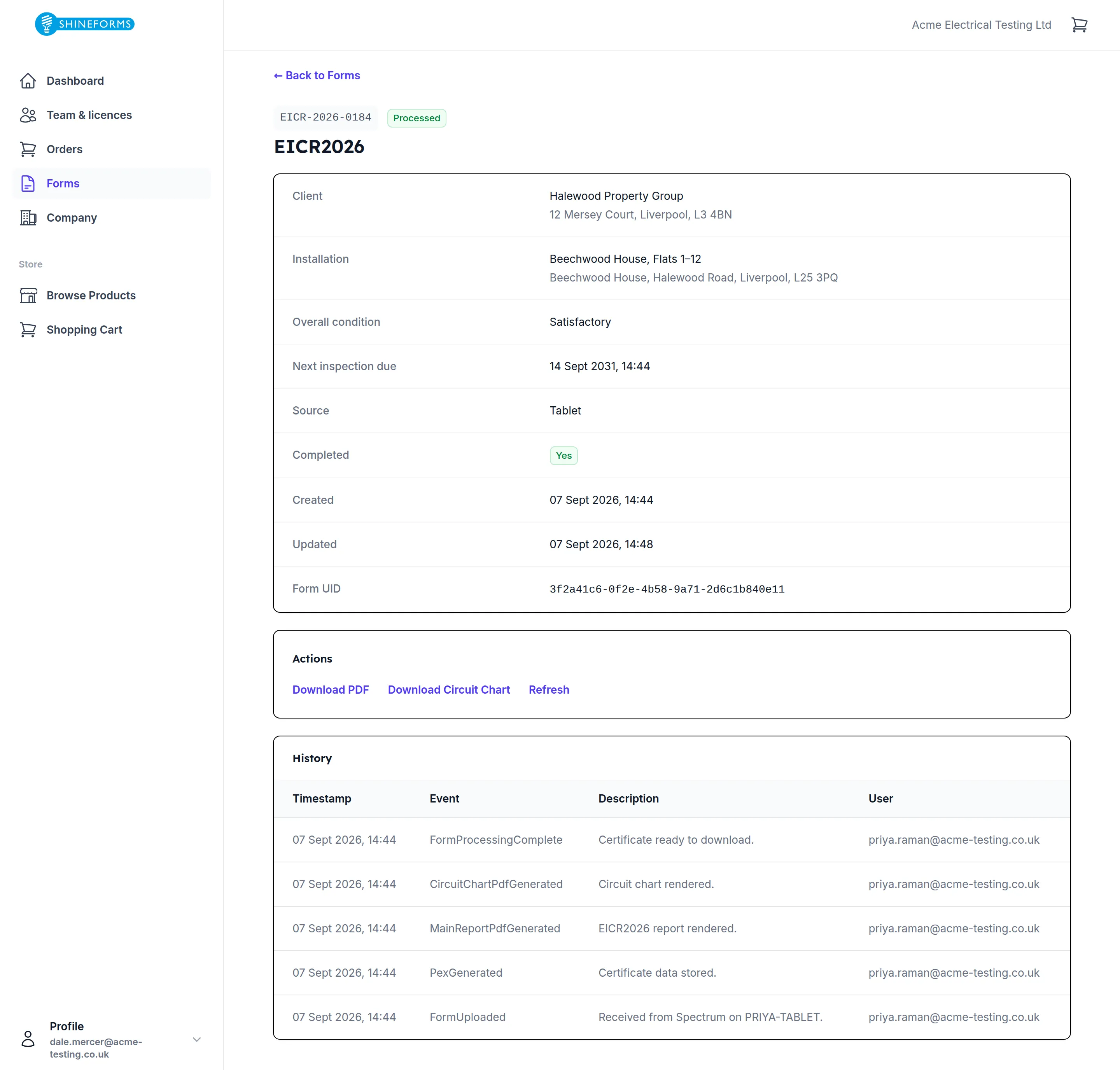Go back via Back to Forms link

tap(317, 75)
